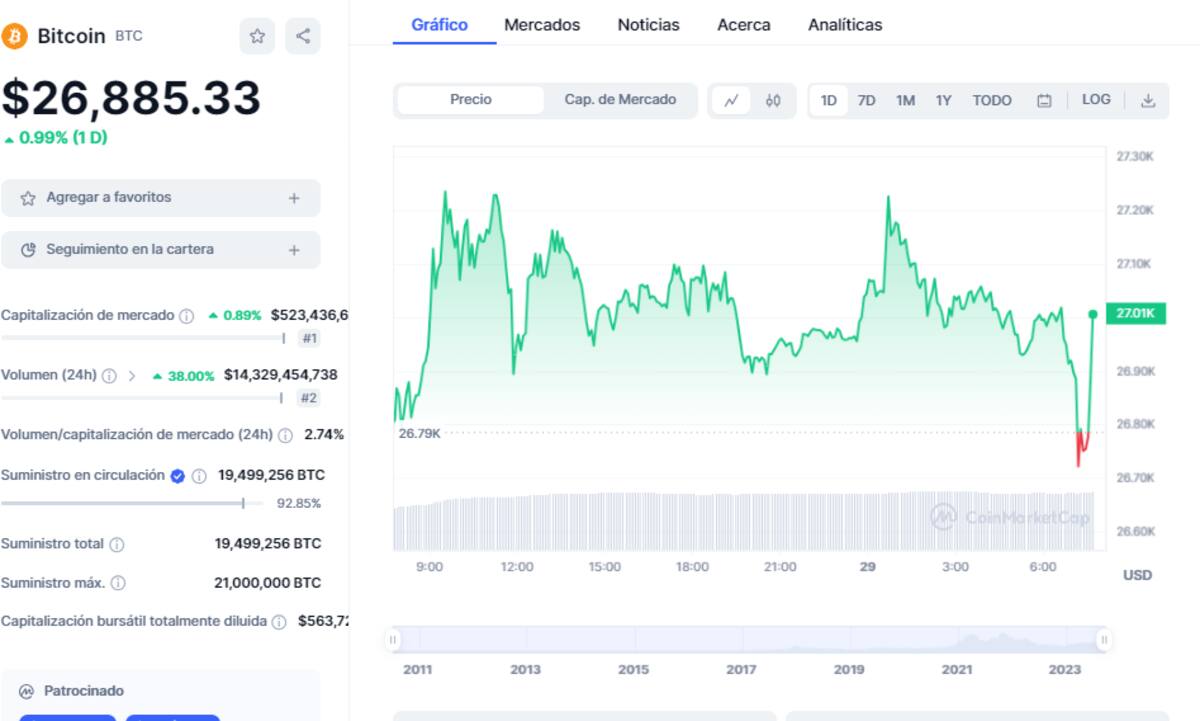Open the calendar date range icon

tap(1044, 100)
